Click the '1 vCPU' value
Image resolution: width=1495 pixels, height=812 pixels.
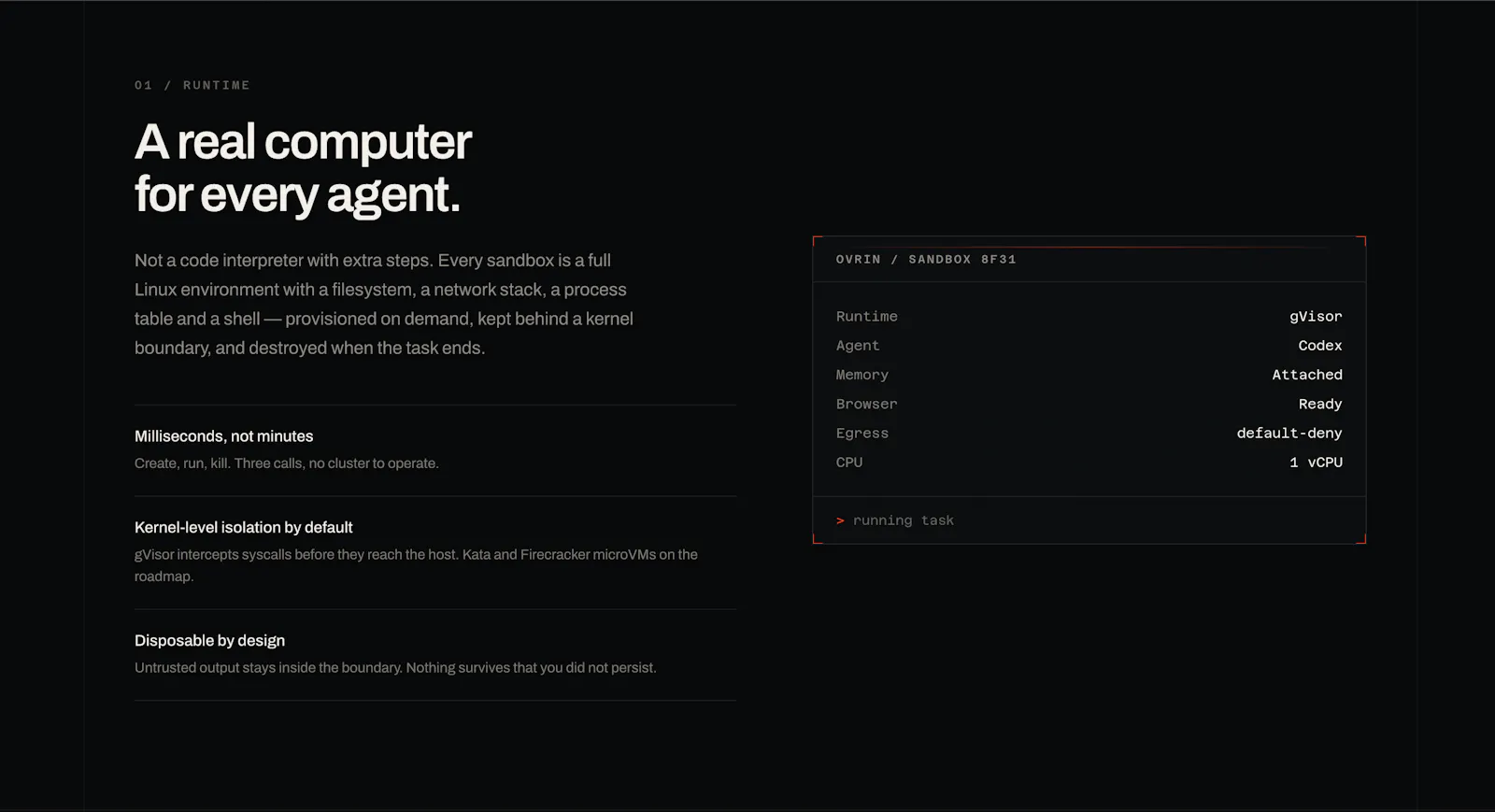pos(1316,463)
